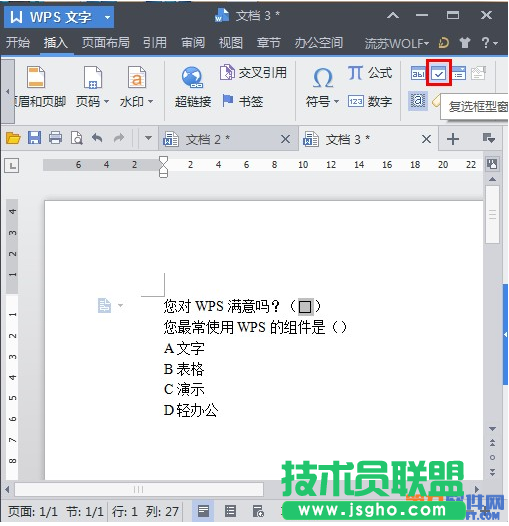The image size is (509, 526).
Task: Insert a Bookmark (书签)
Action: point(242,101)
